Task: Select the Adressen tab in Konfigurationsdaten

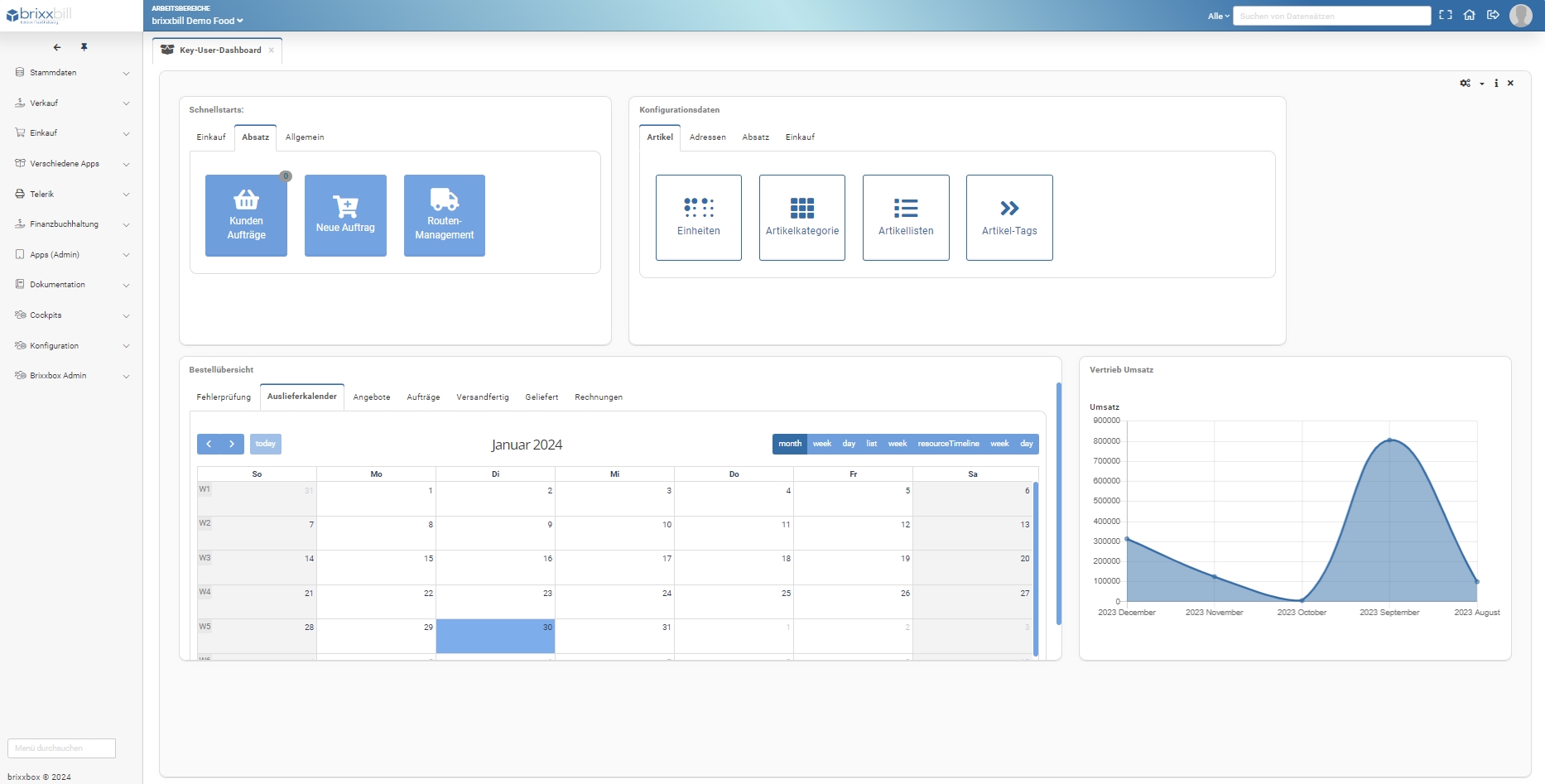Action: (x=708, y=137)
